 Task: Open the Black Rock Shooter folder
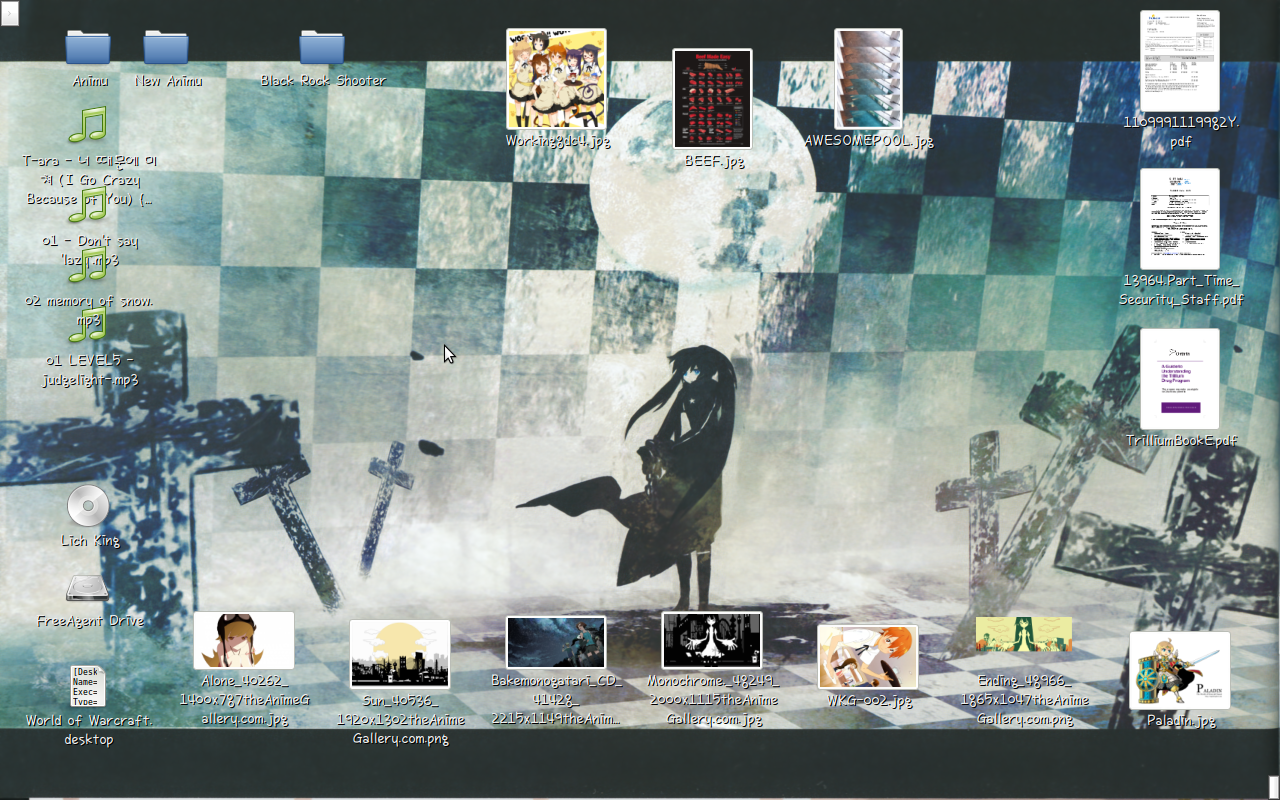point(322,48)
